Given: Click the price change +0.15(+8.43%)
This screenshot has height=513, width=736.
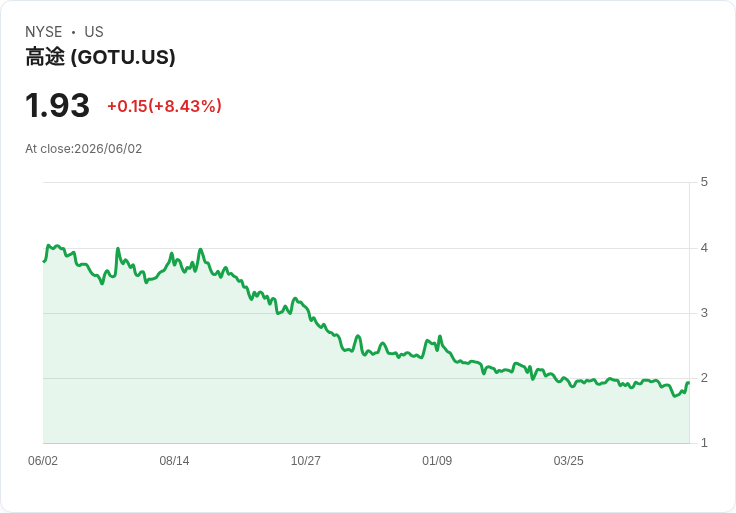Looking at the screenshot, I should pyautogui.click(x=164, y=106).
